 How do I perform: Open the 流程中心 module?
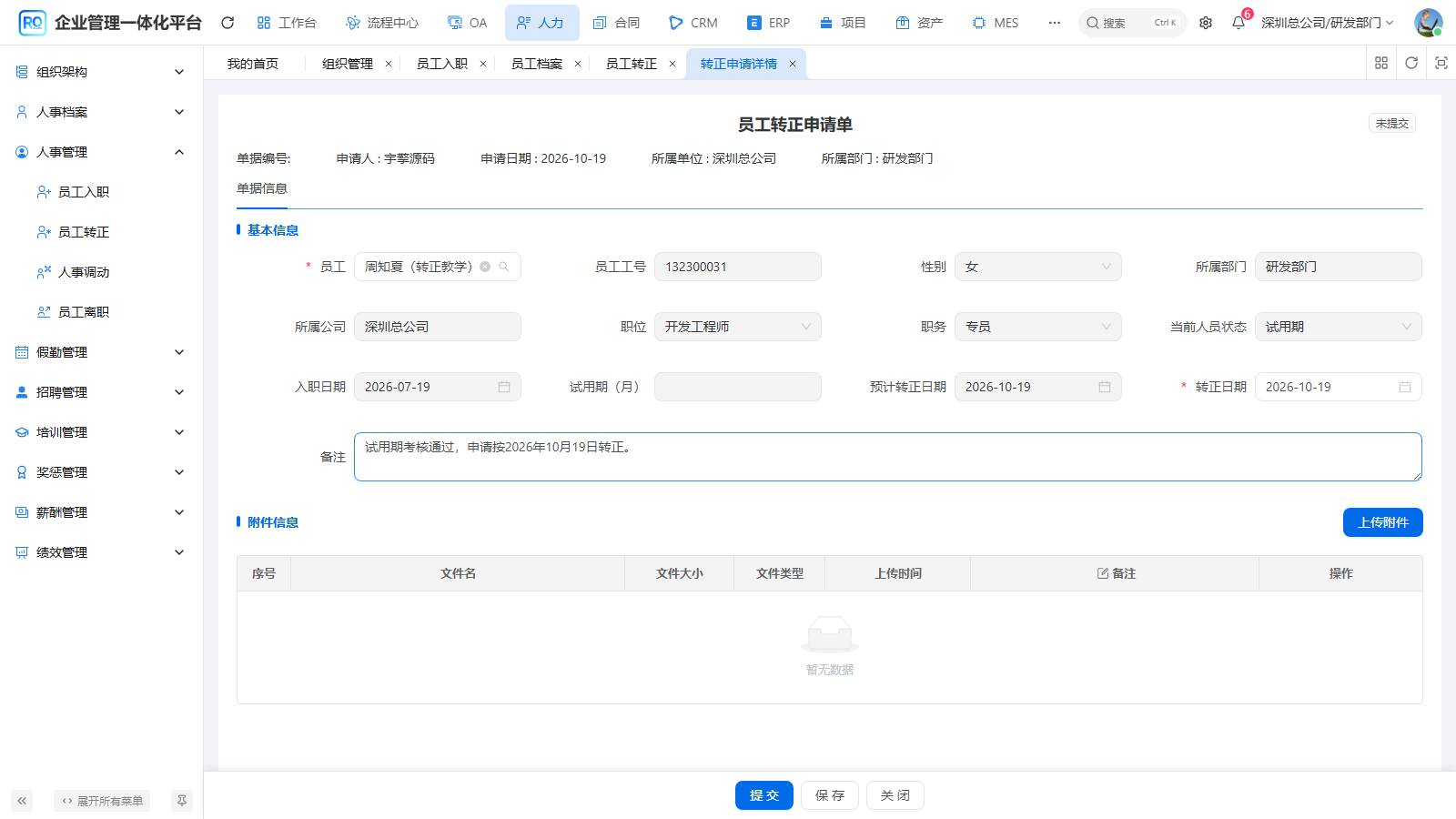pos(382,23)
